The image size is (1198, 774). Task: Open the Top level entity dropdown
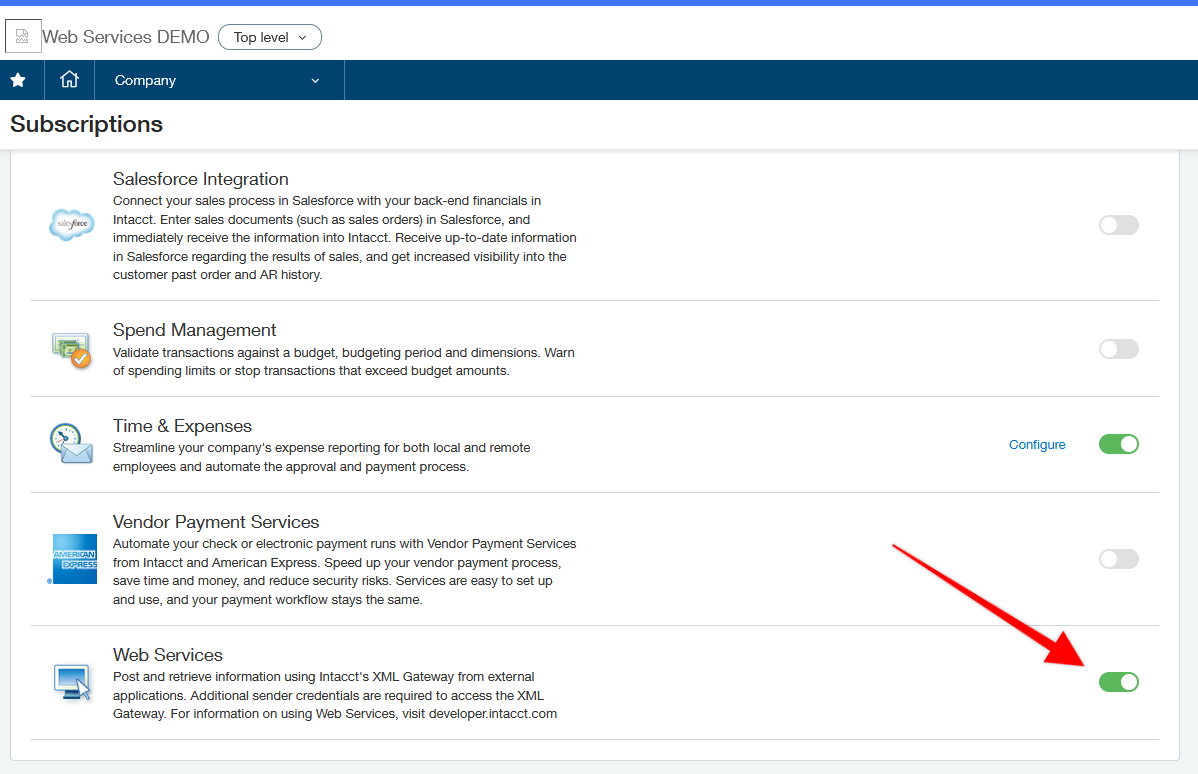(x=270, y=37)
